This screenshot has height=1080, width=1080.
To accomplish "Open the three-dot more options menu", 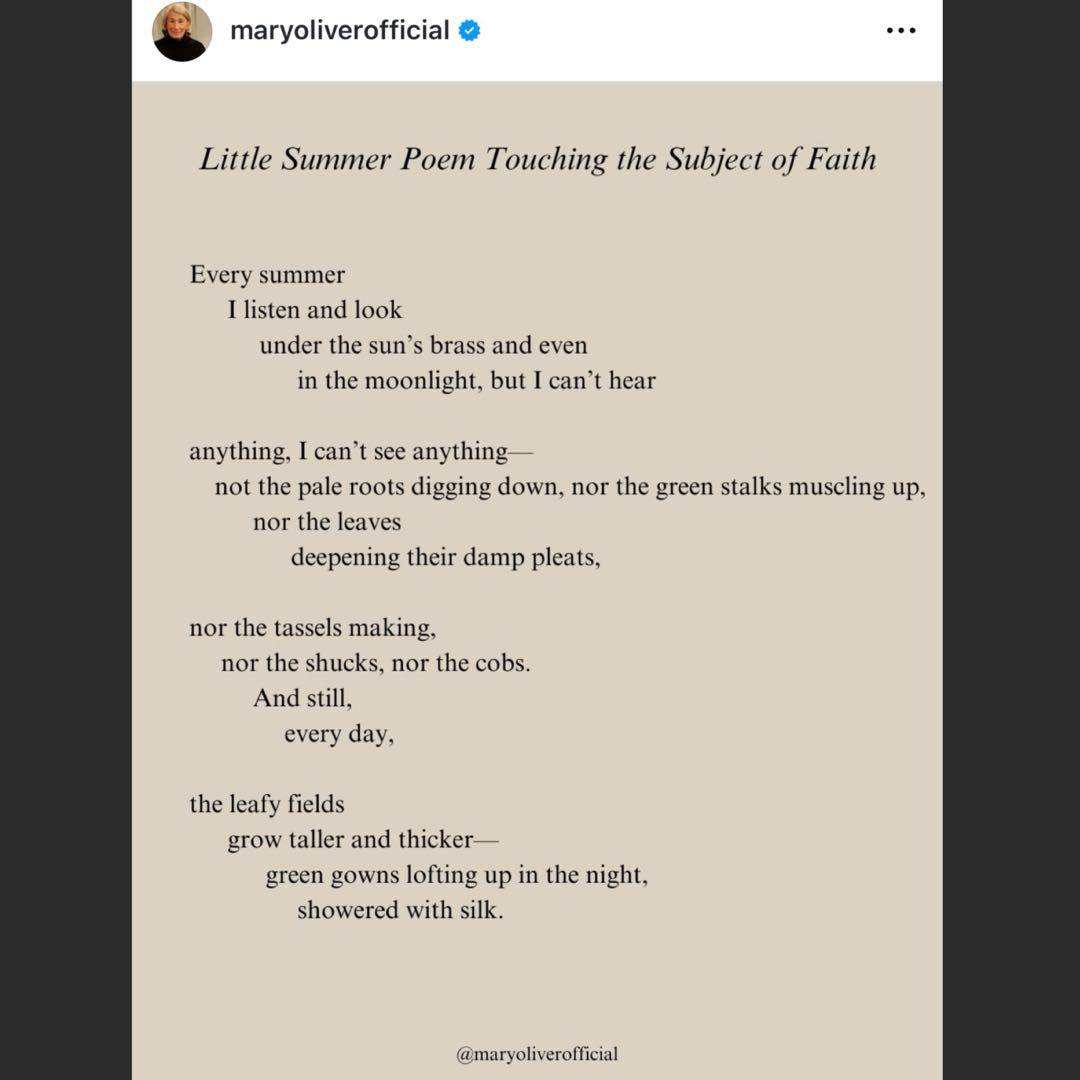I will click(901, 31).
